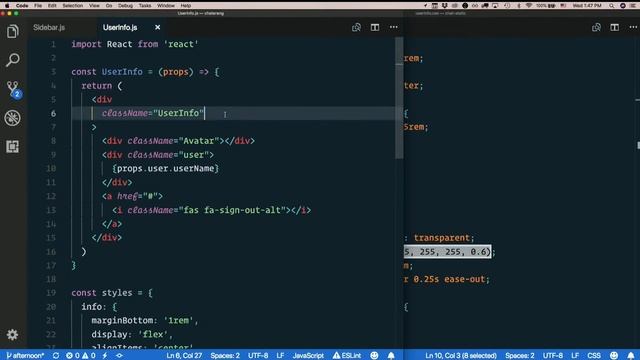Switch to the Sidebar.js tab
Screen dimensions: 640x360
click(49, 27)
